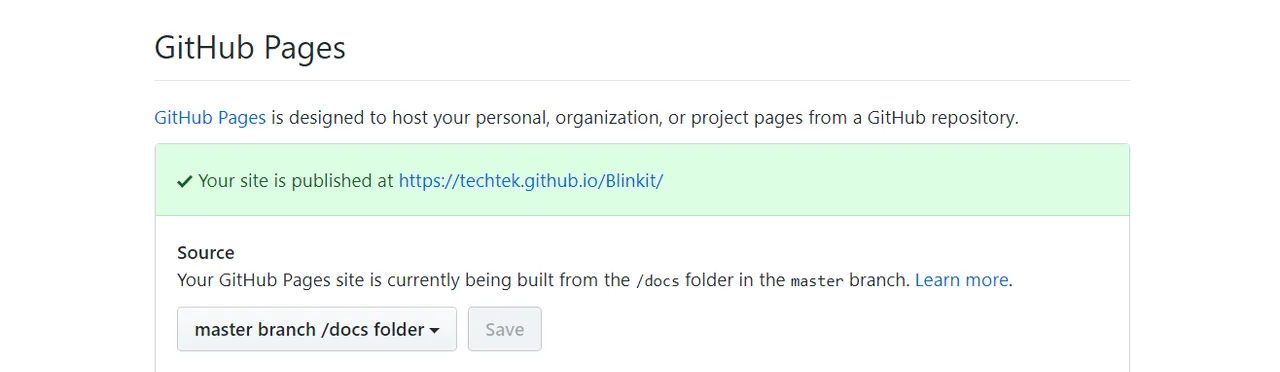Click the 'Your site is published at' text
The width and height of the screenshot is (1280, 372).
coord(296,181)
